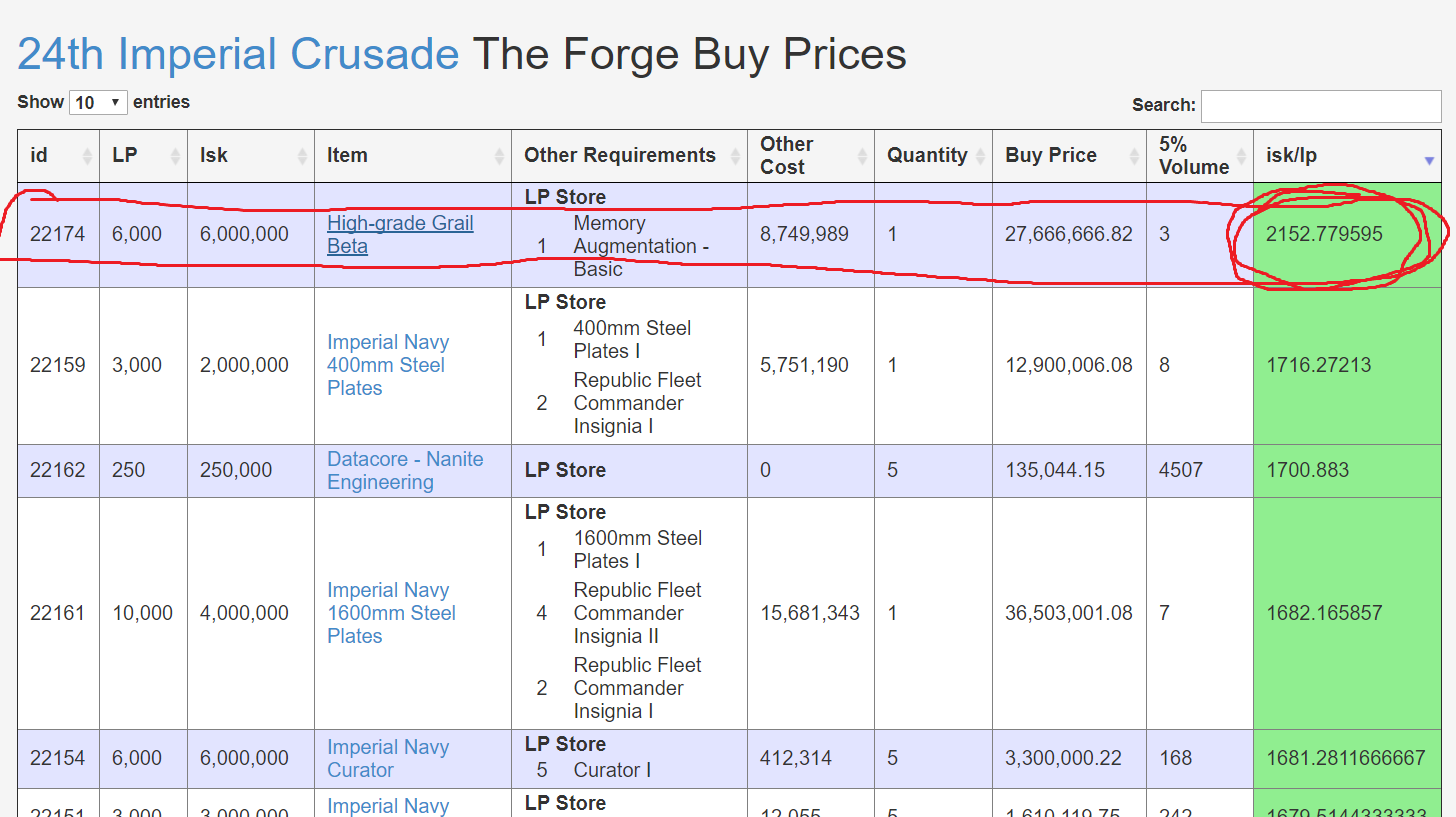Screen dimensions: 1456x817
Task: Select 5% volume value 168
Action: [x=1175, y=758]
